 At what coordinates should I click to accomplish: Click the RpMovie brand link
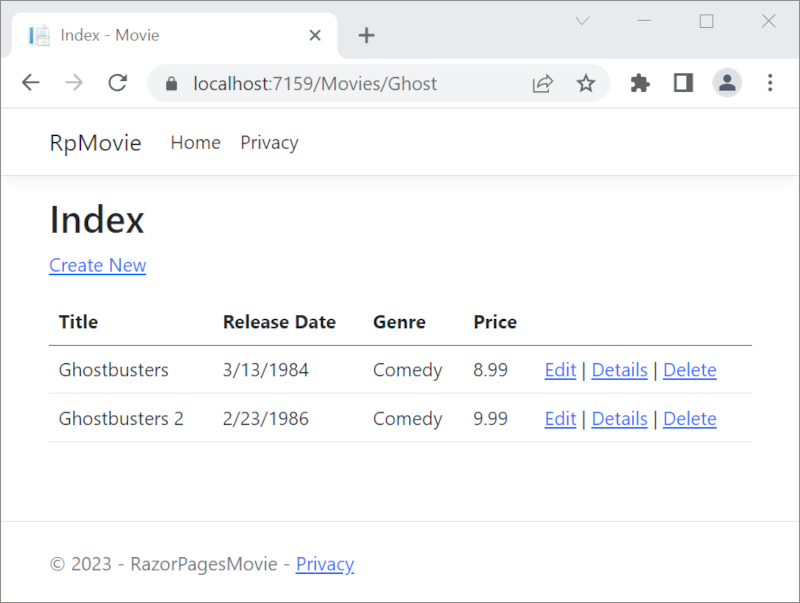pos(95,142)
